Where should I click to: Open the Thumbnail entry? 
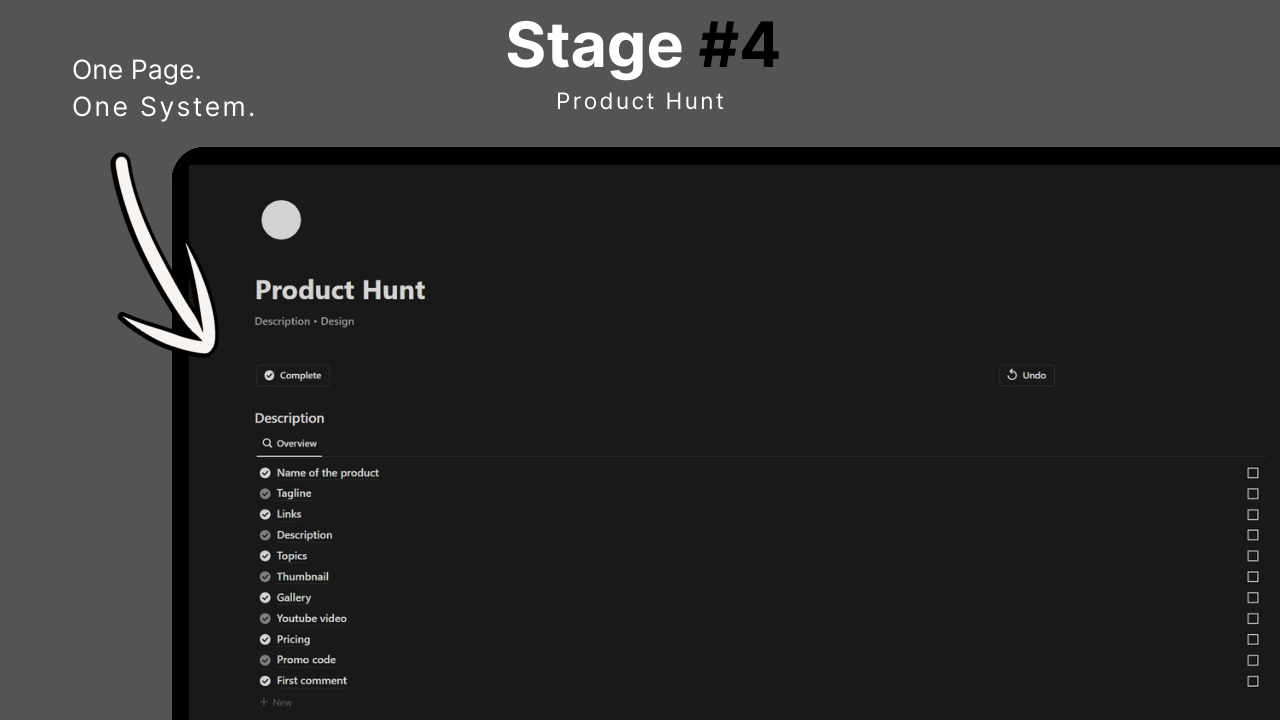point(302,577)
